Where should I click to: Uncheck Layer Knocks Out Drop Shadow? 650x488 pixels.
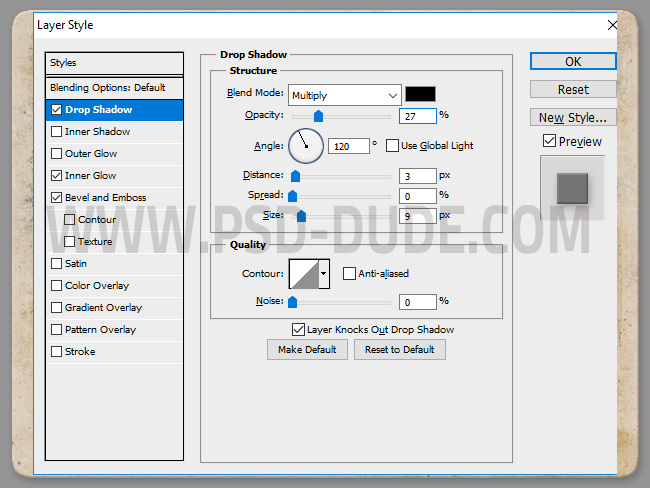coord(298,330)
